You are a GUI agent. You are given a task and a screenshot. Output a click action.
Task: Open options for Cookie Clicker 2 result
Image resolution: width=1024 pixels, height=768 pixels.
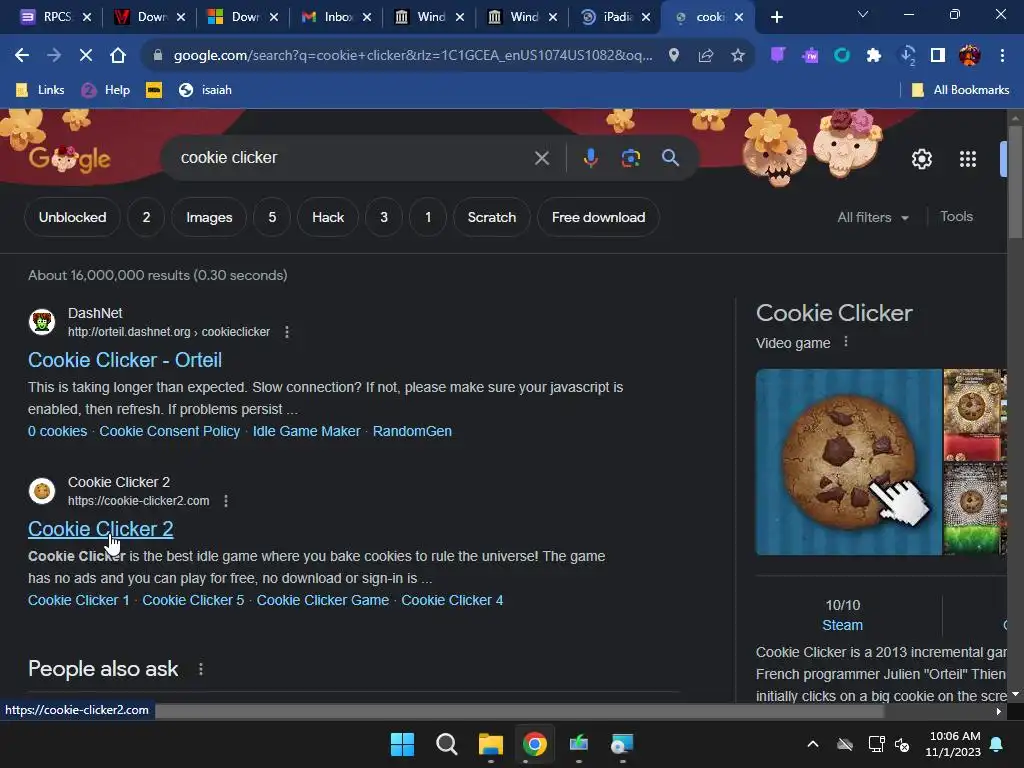[226, 501]
